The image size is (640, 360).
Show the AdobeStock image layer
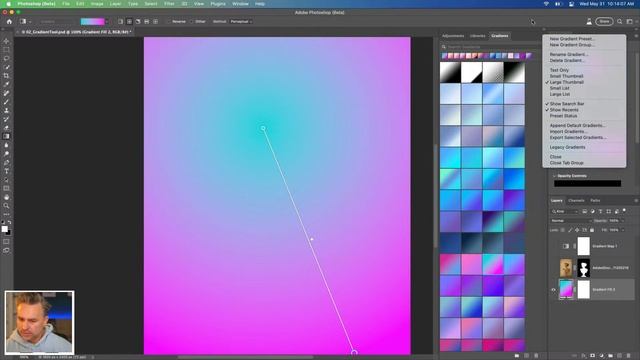(553, 268)
